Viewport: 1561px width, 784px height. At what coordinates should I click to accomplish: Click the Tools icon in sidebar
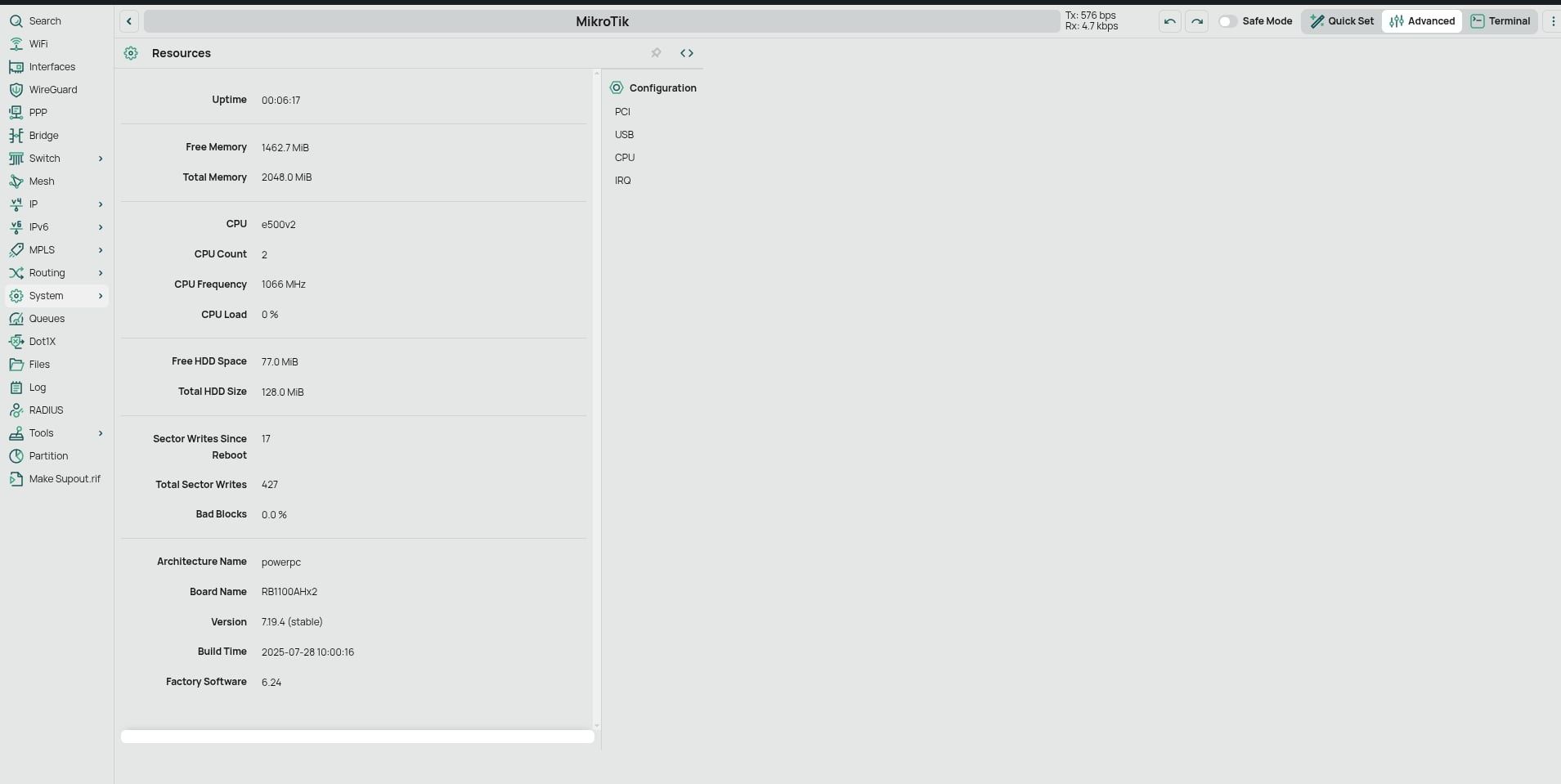(x=16, y=433)
